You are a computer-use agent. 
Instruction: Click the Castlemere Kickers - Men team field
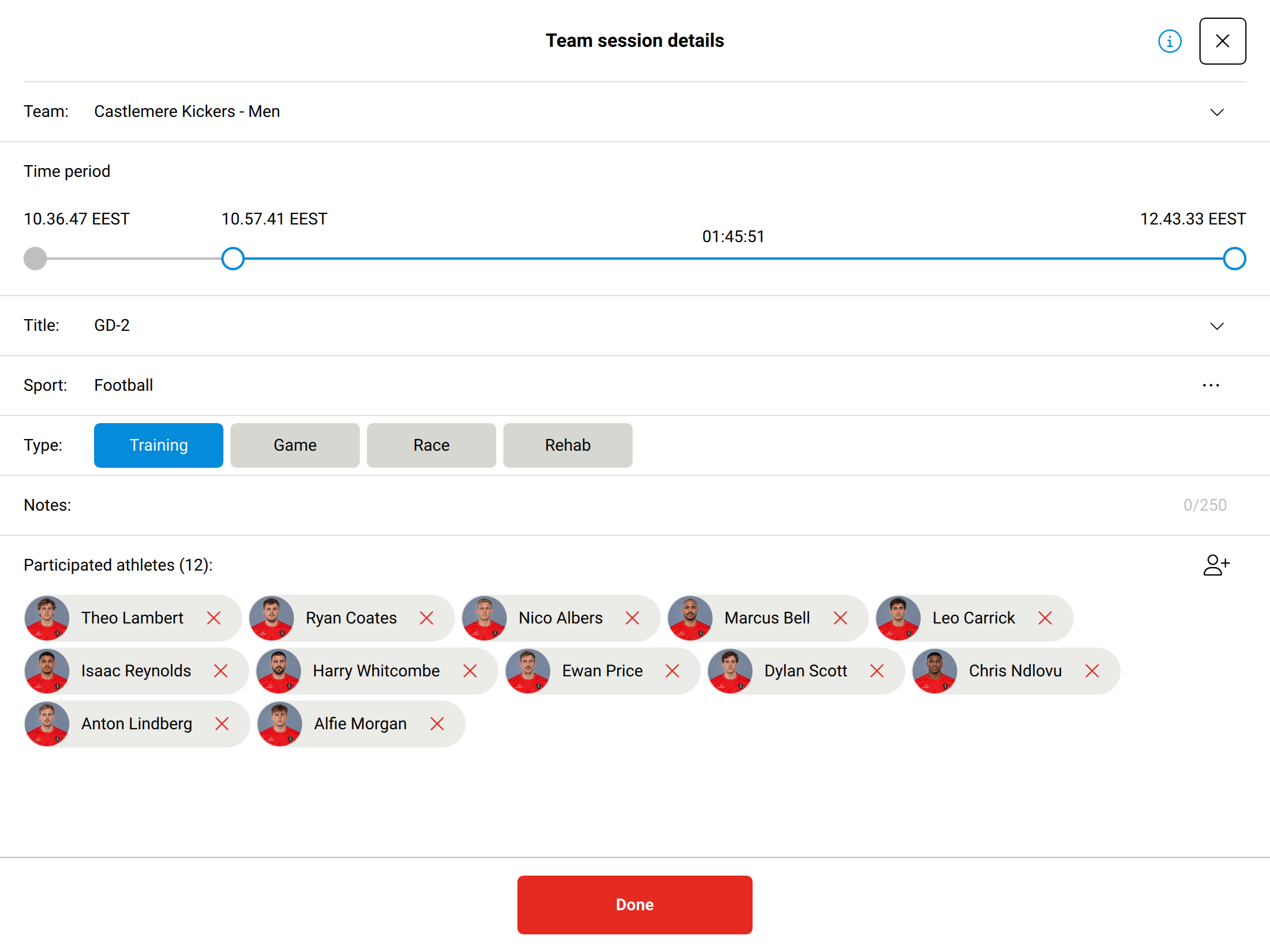(x=635, y=112)
